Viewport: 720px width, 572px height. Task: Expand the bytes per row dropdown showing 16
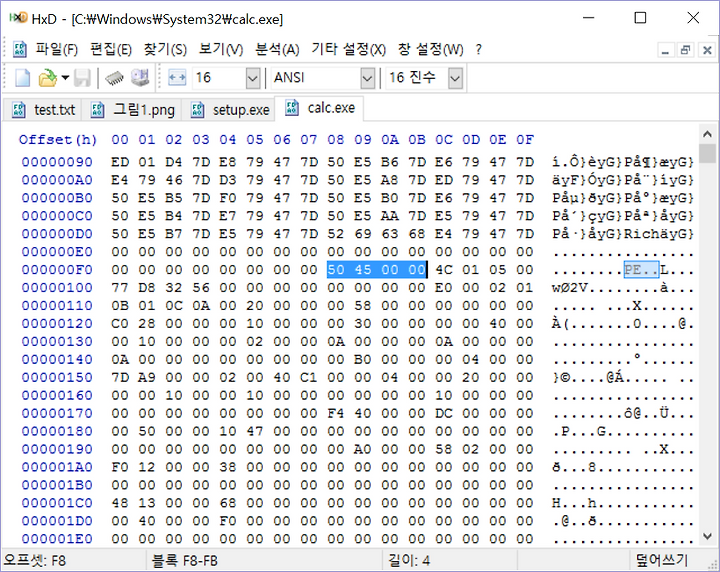[x=253, y=78]
